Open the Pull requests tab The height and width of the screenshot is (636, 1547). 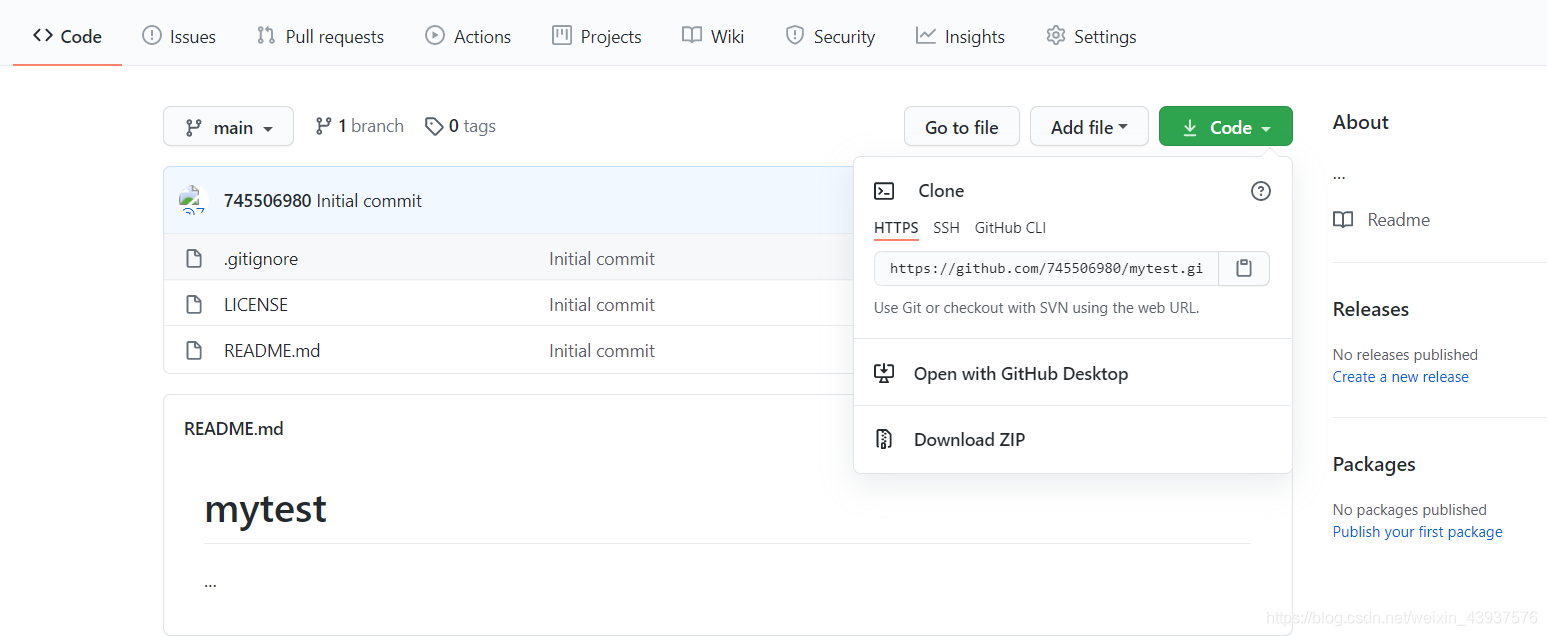coord(320,37)
